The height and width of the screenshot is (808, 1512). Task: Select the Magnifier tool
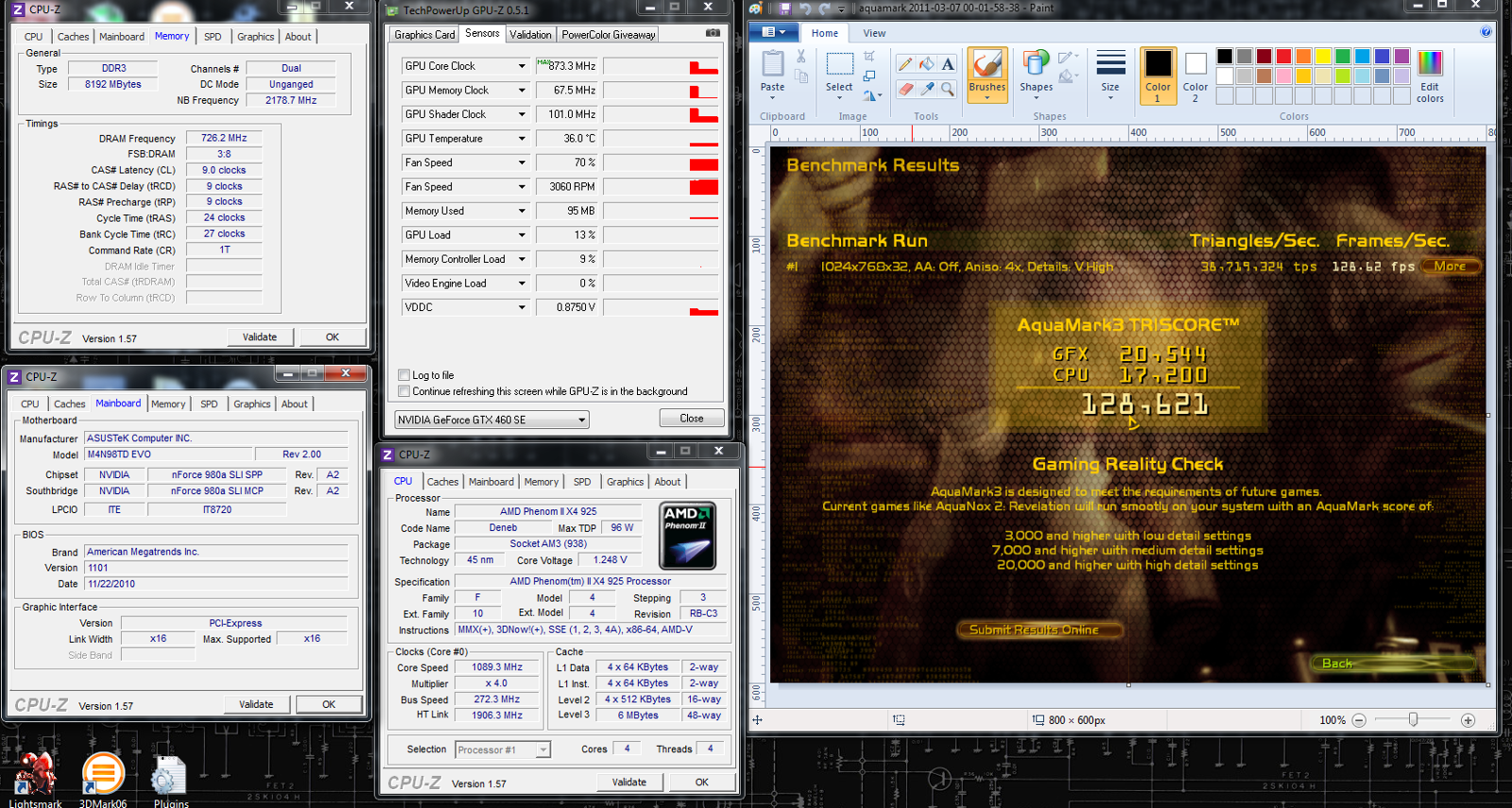tap(948, 89)
